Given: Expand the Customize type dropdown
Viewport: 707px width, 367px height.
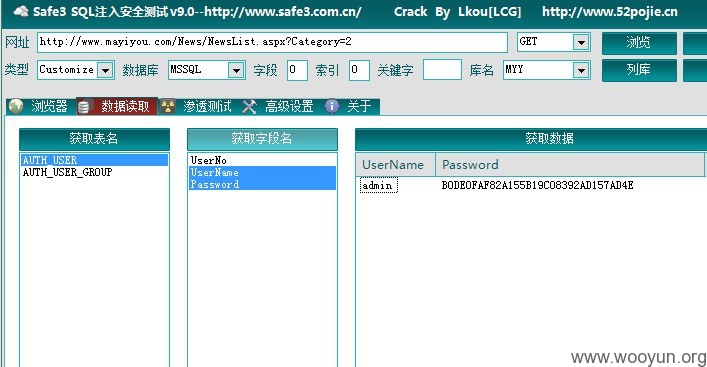Looking at the screenshot, I should 105,70.
